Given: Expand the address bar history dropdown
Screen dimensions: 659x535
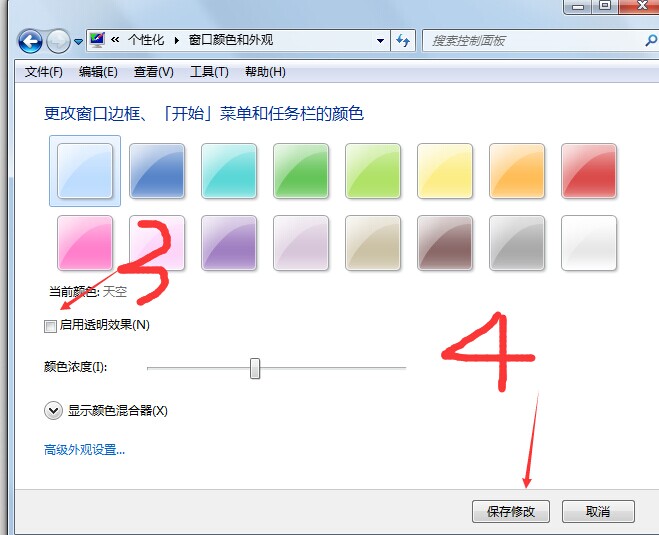Looking at the screenshot, I should (380, 41).
